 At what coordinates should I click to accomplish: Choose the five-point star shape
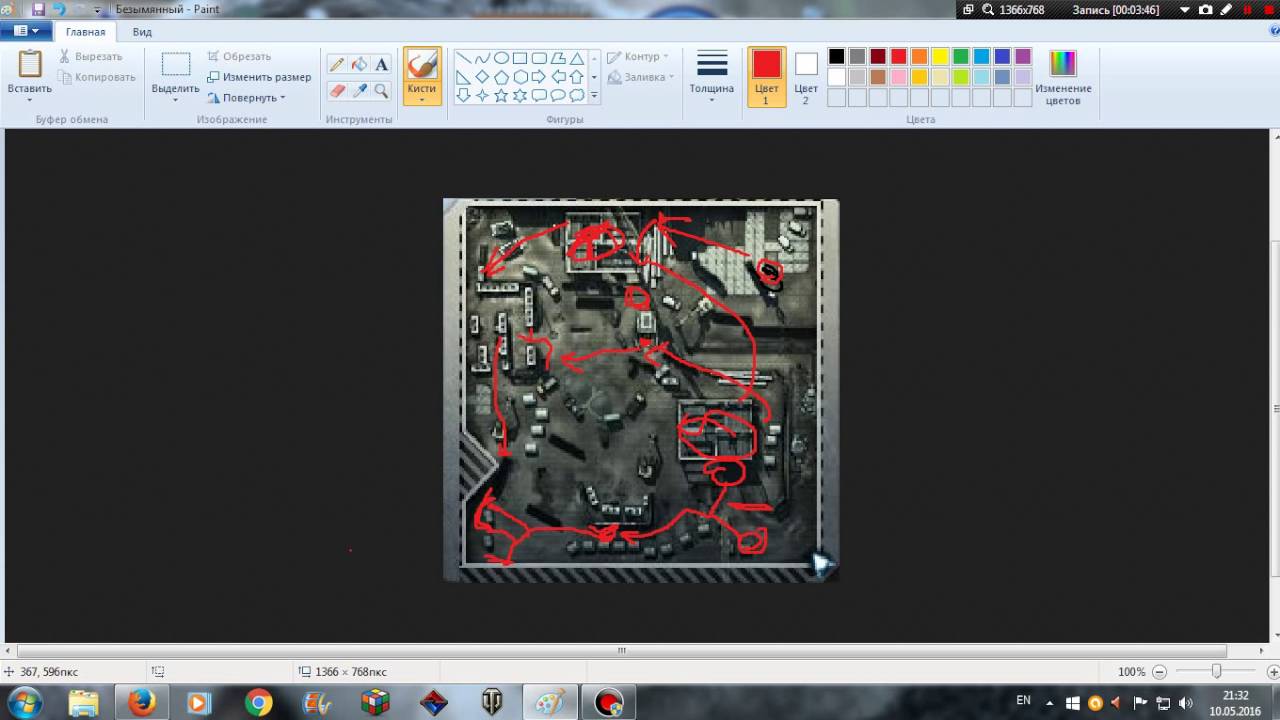point(502,96)
